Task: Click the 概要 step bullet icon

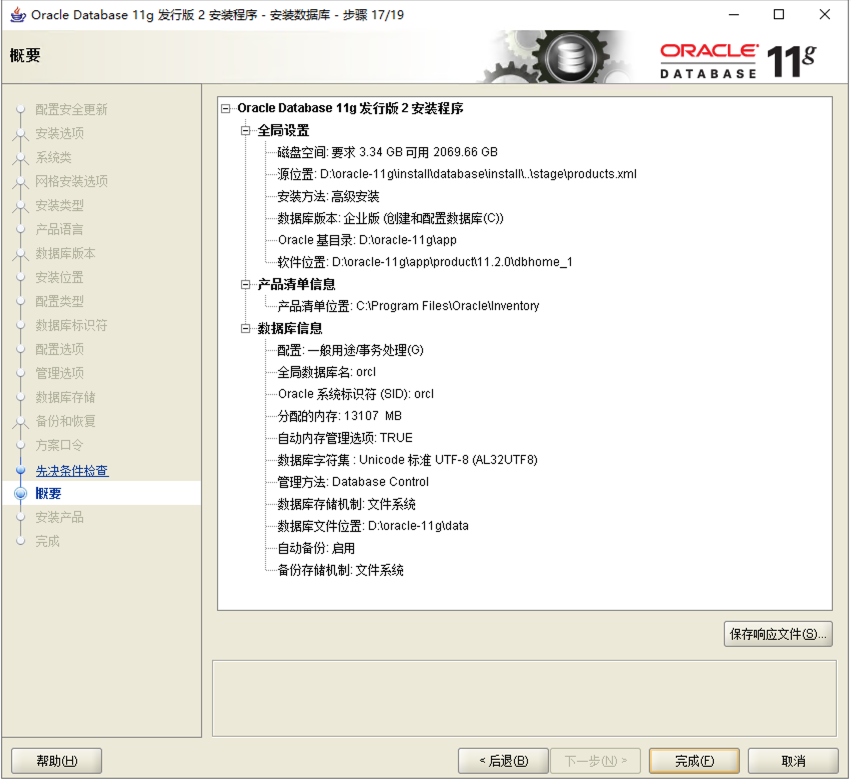Action: [x=20, y=494]
